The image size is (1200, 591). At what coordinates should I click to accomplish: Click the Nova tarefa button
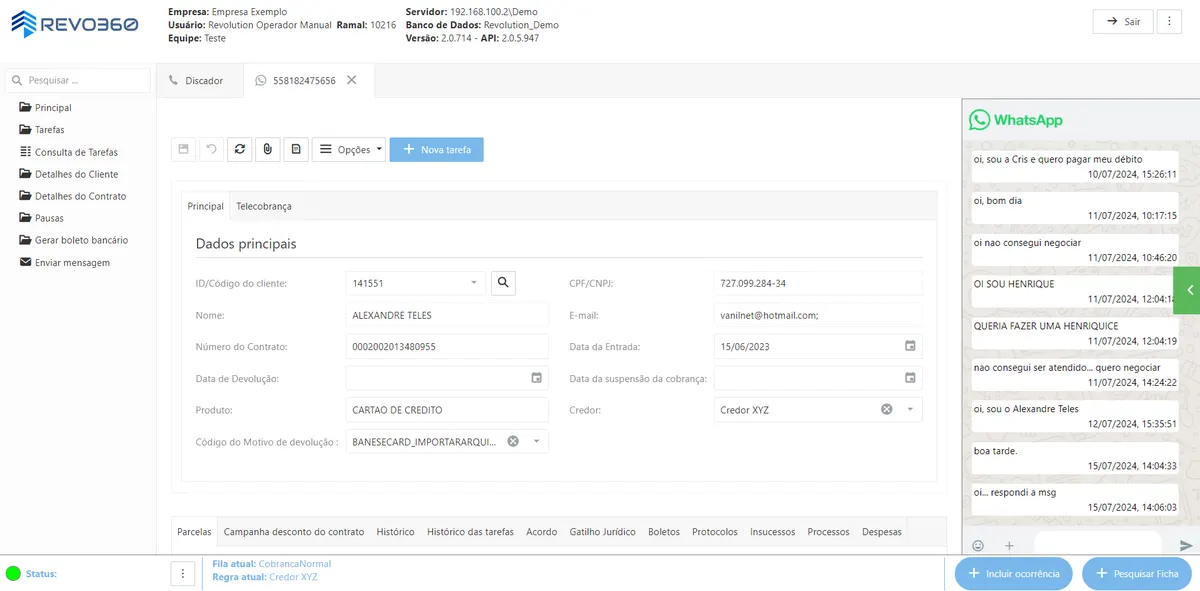437,149
